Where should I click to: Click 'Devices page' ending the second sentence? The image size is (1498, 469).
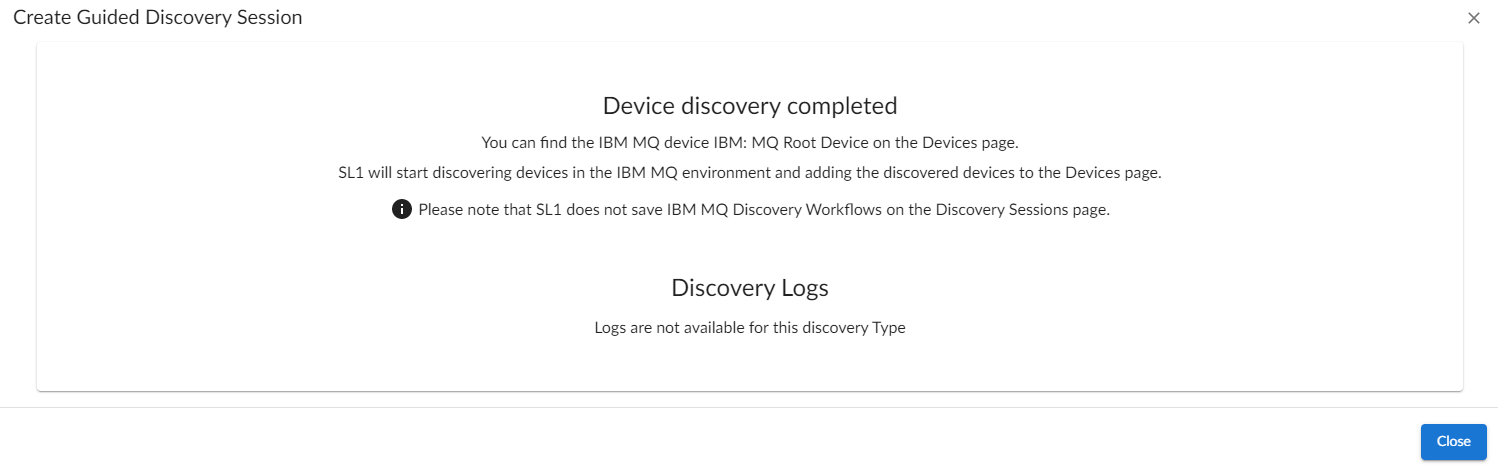[1113, 172]
